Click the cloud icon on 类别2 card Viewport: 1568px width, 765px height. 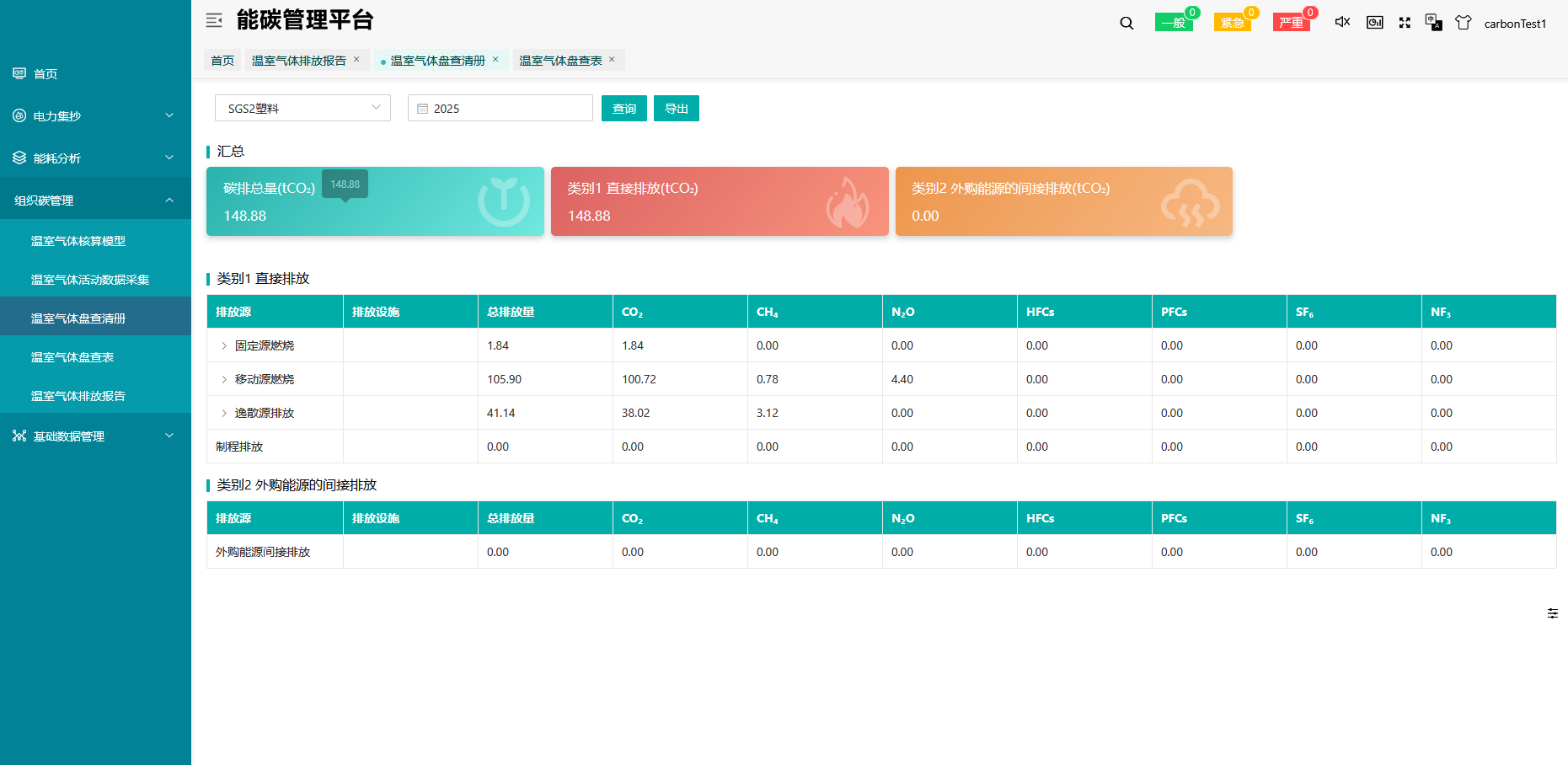tap(1190, 202)
